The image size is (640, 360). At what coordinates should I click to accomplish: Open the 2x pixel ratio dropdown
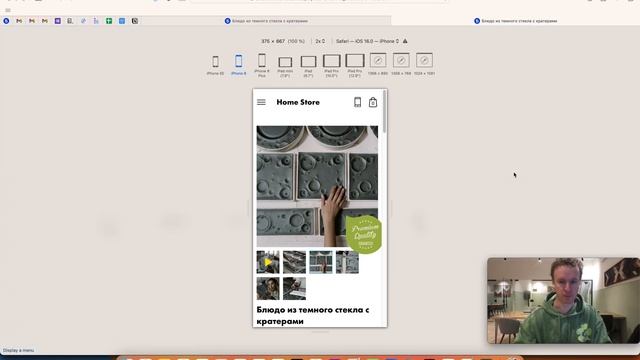320,41
